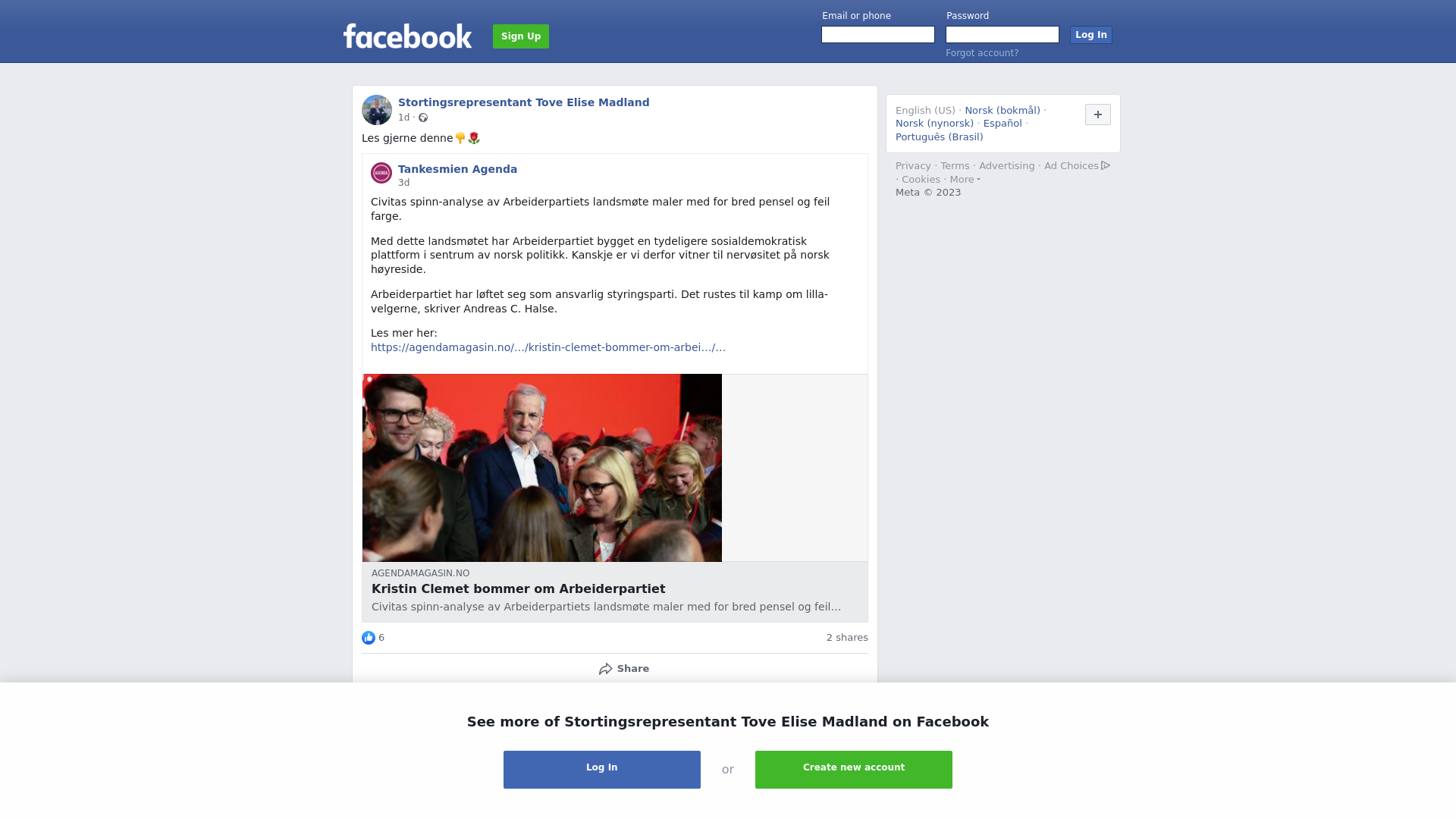Click Create new account button
This screenshot has height=819, width=1456.
854,770
